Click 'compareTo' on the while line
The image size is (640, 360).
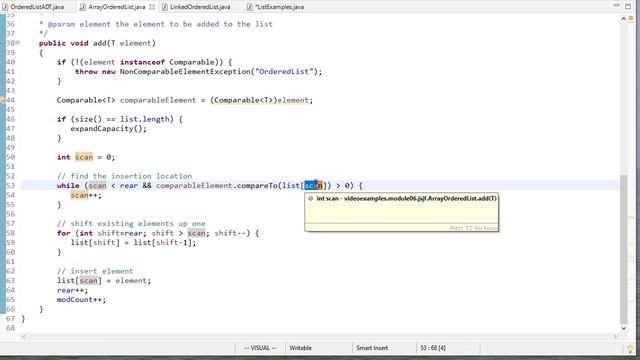[257, 186]
